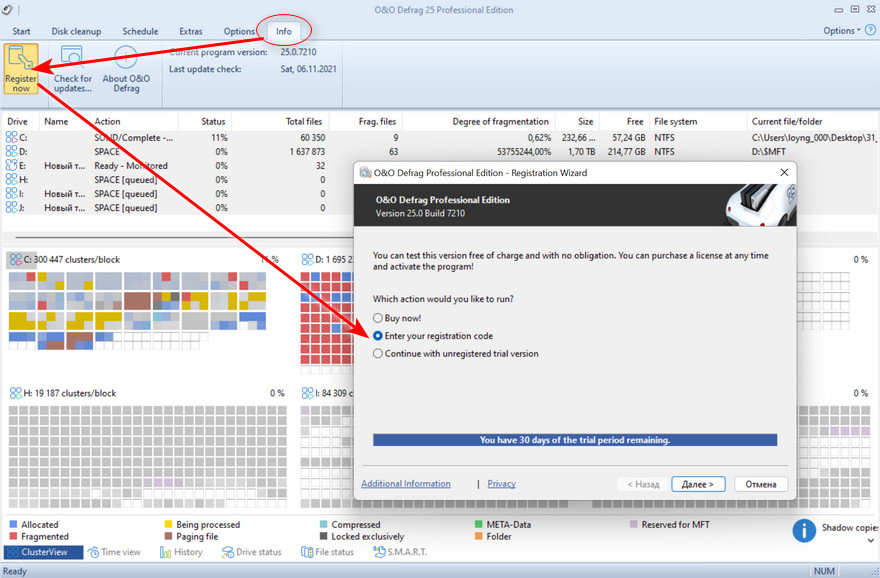Click the red Fragmented legend swatch
The width and height of the screenshot is (880, 578).
[13, 537]
